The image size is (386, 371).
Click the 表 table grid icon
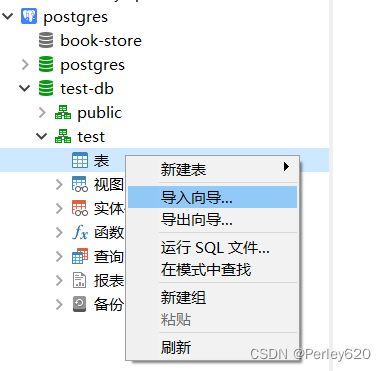[80, 160]
